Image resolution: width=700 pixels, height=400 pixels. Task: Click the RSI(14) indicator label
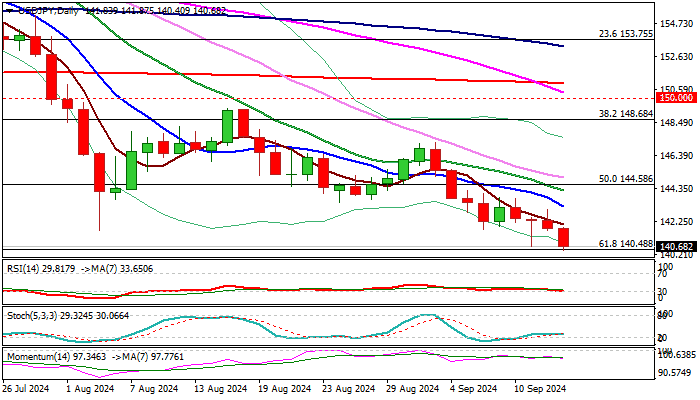(x=24, y=268)
